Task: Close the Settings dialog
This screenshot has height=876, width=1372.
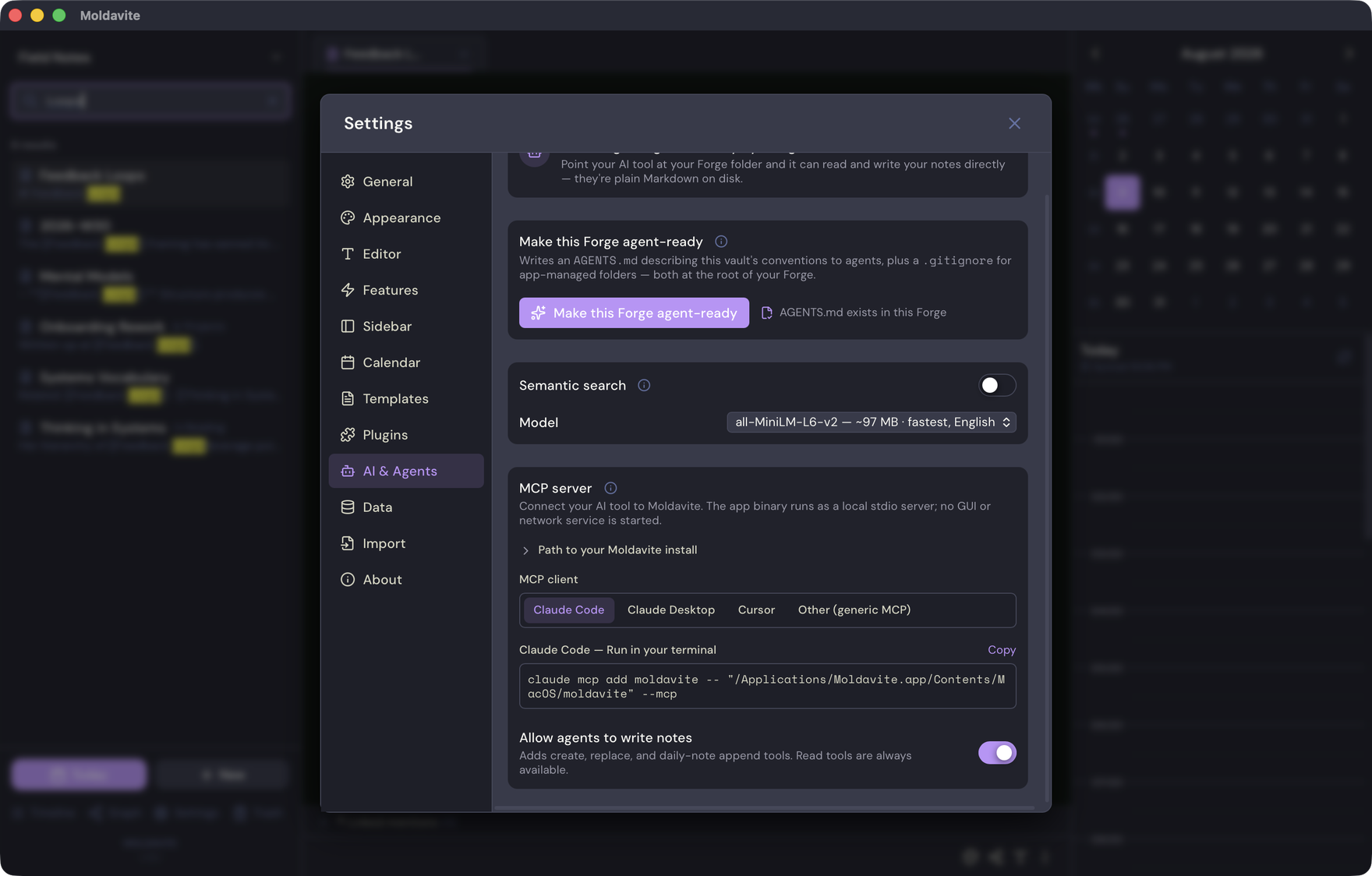Action: point(1014,123)
